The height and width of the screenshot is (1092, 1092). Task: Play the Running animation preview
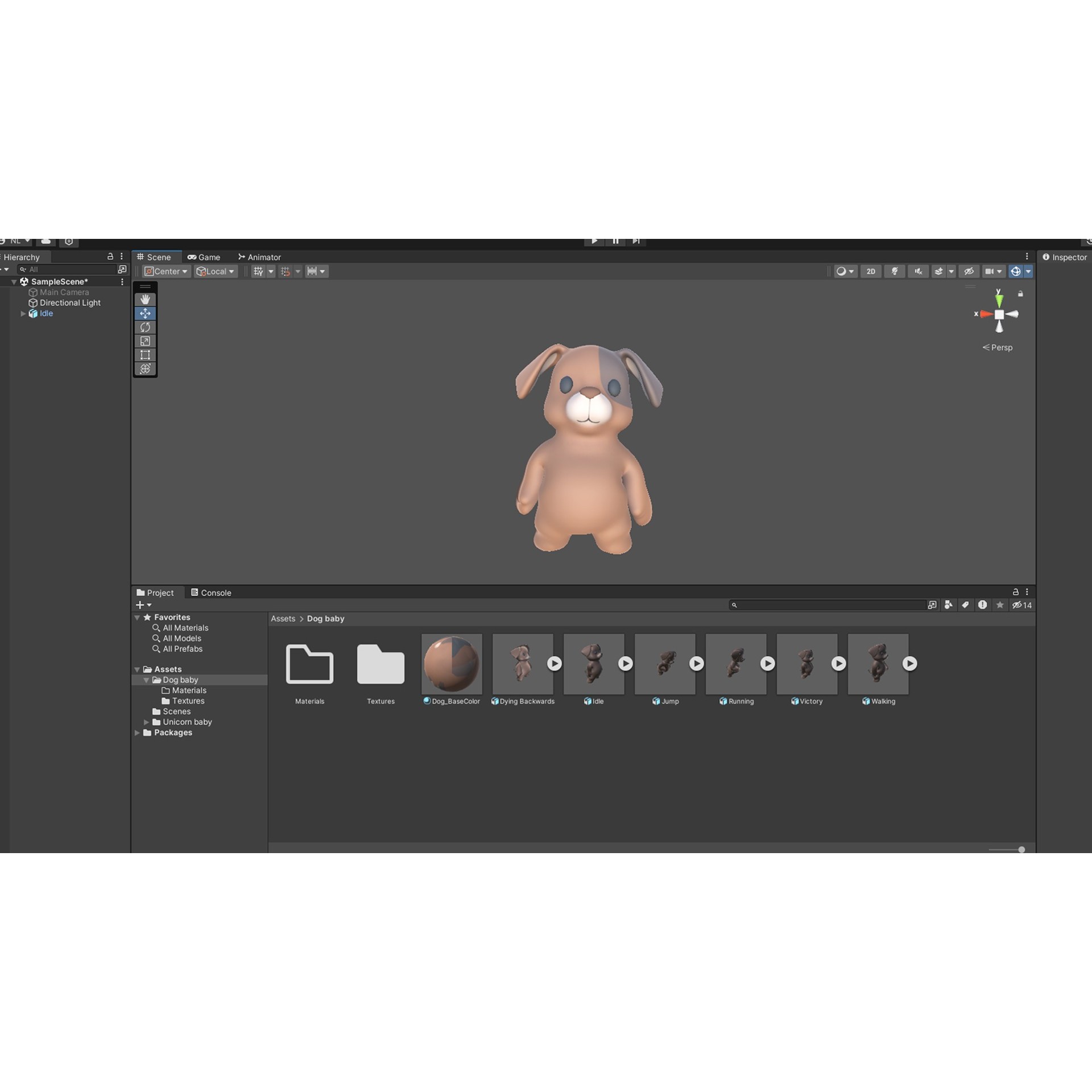767,664
